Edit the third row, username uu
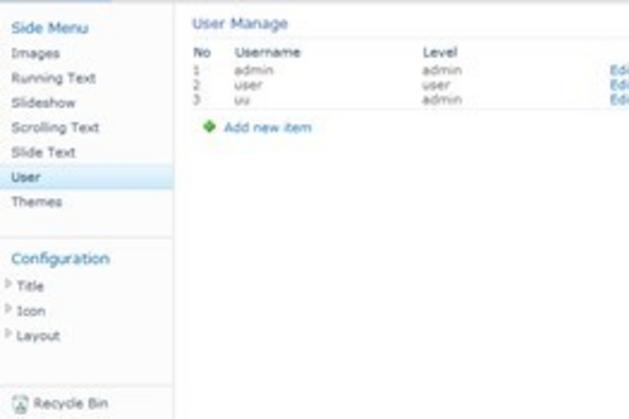 coord(619,99)
